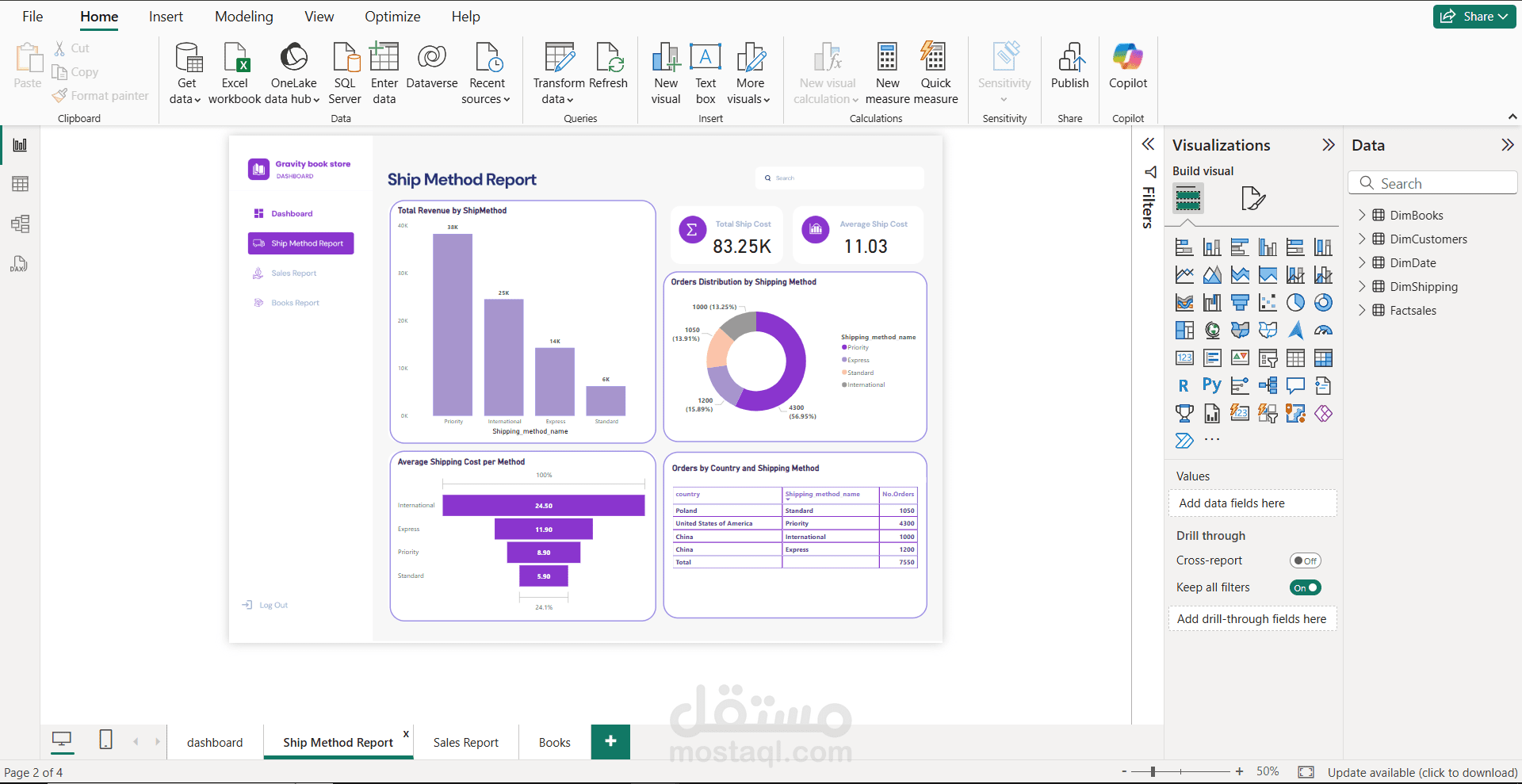Switch to mobile layout icon
Viewport: 1522px width, 784px height.
[105, 740]
